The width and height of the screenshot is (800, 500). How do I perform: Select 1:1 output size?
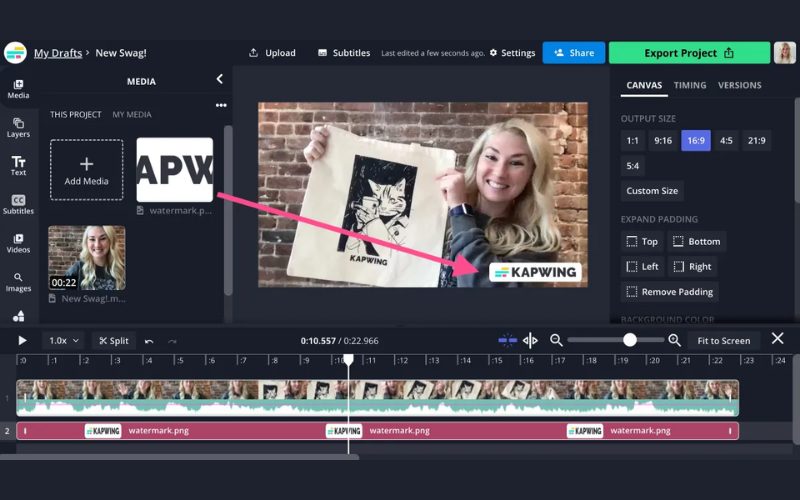tap(632, 140)
